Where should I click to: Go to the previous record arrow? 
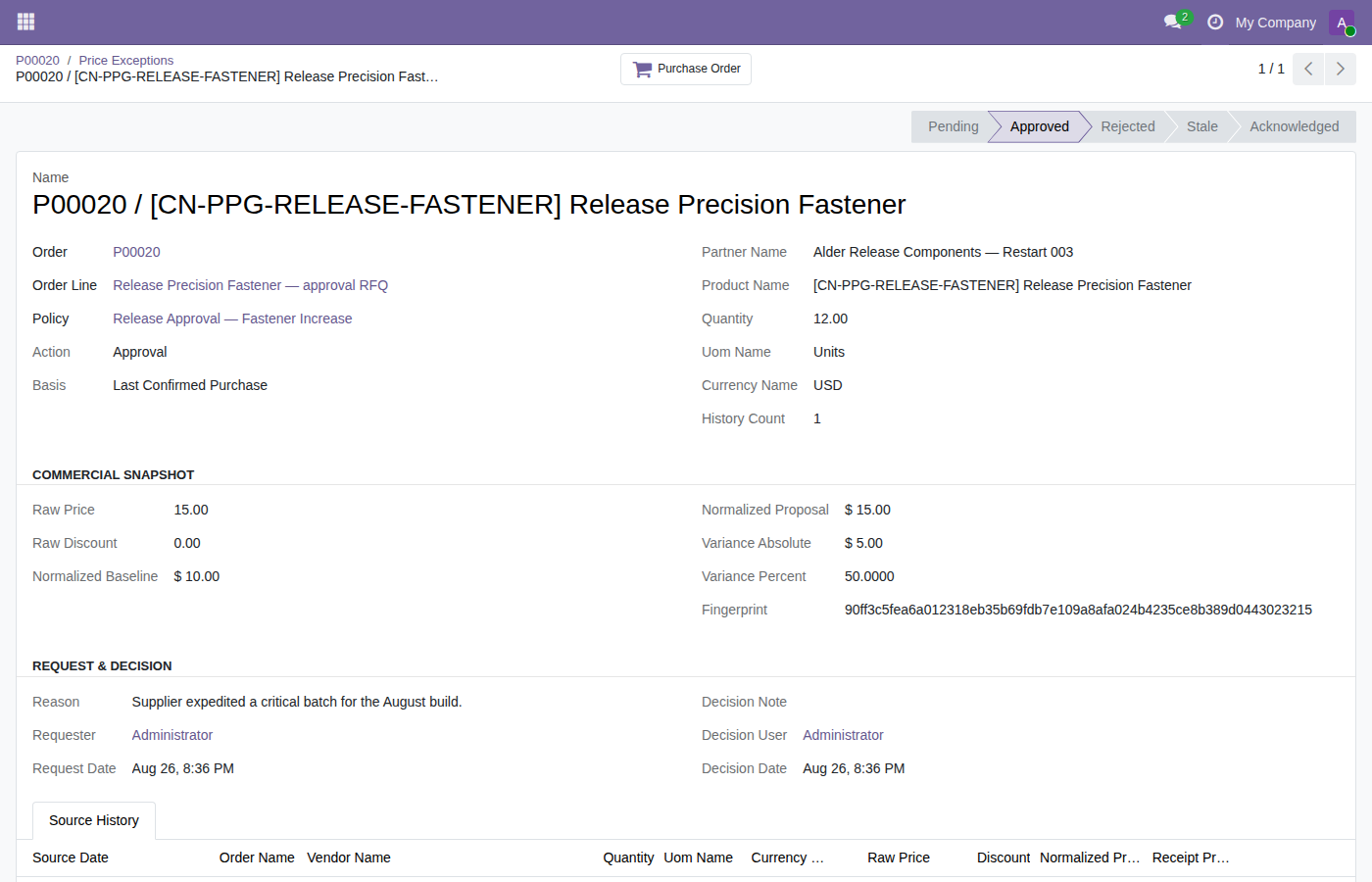[1308, 69]
